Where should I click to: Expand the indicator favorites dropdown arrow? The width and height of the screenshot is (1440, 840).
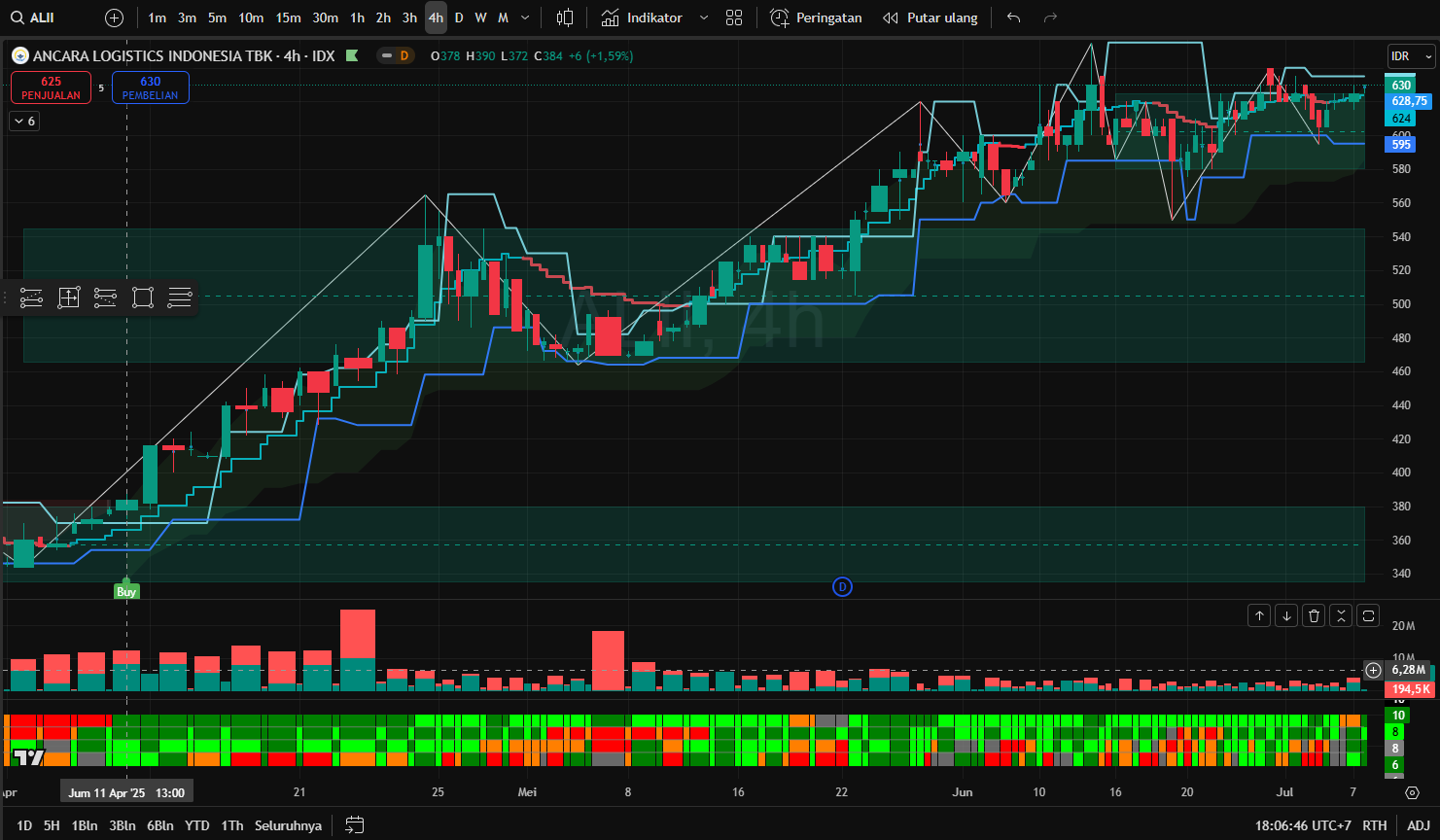click(704, 17)
